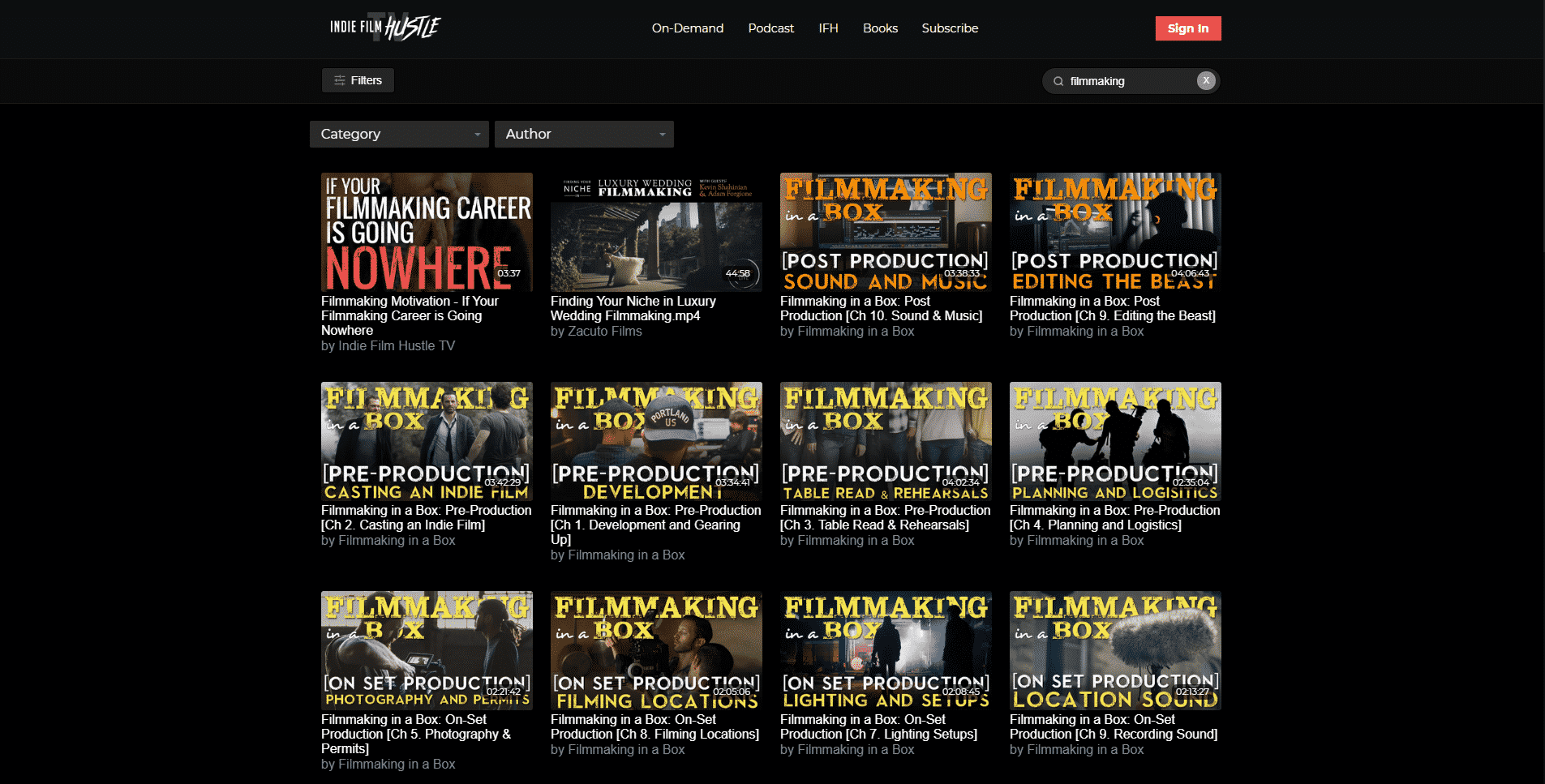This screenshot has width=1545, height=784.
Task: Click the 44:58 duration badge
Action: click(738, 273)
